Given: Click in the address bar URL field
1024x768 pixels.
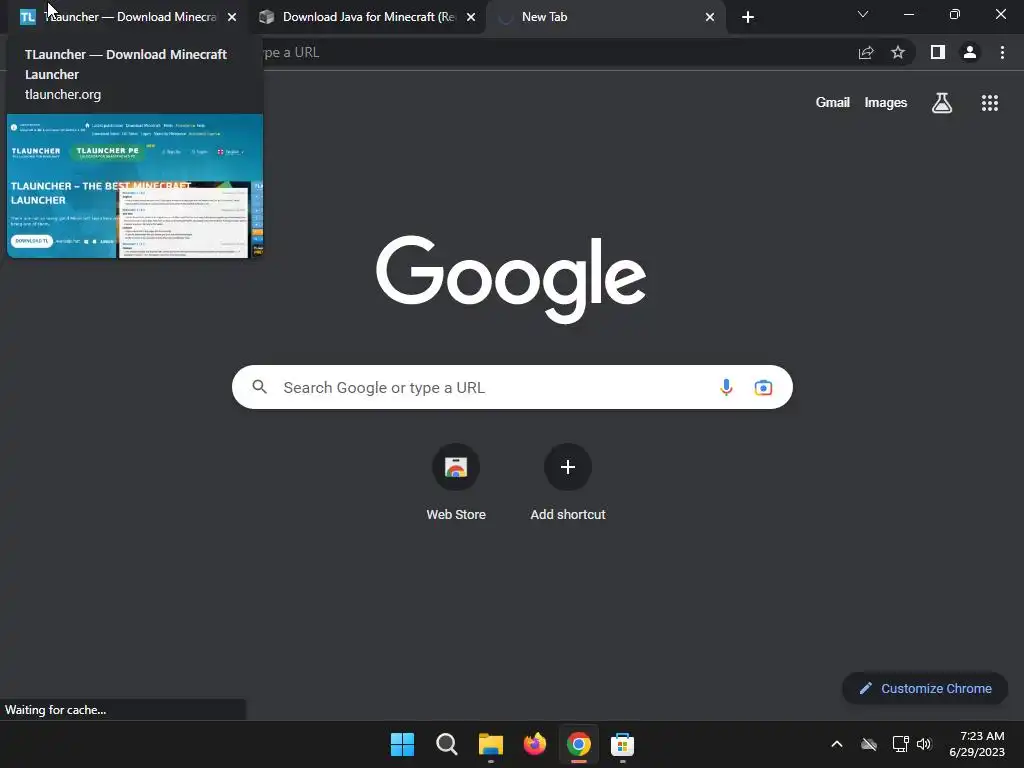Looking at the screenshot, I should [x=555, y=52].
